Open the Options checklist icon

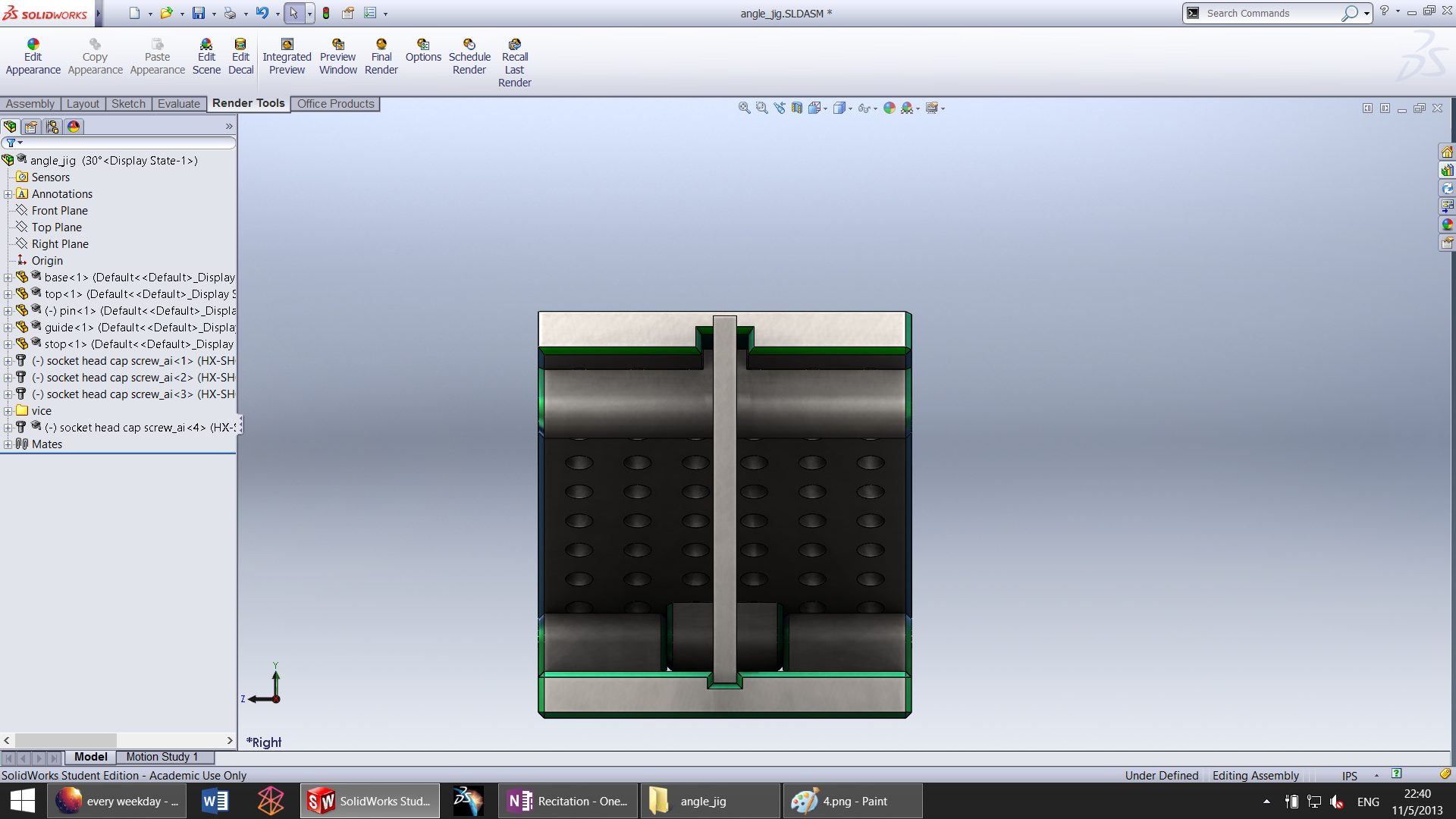coord(370,13)
